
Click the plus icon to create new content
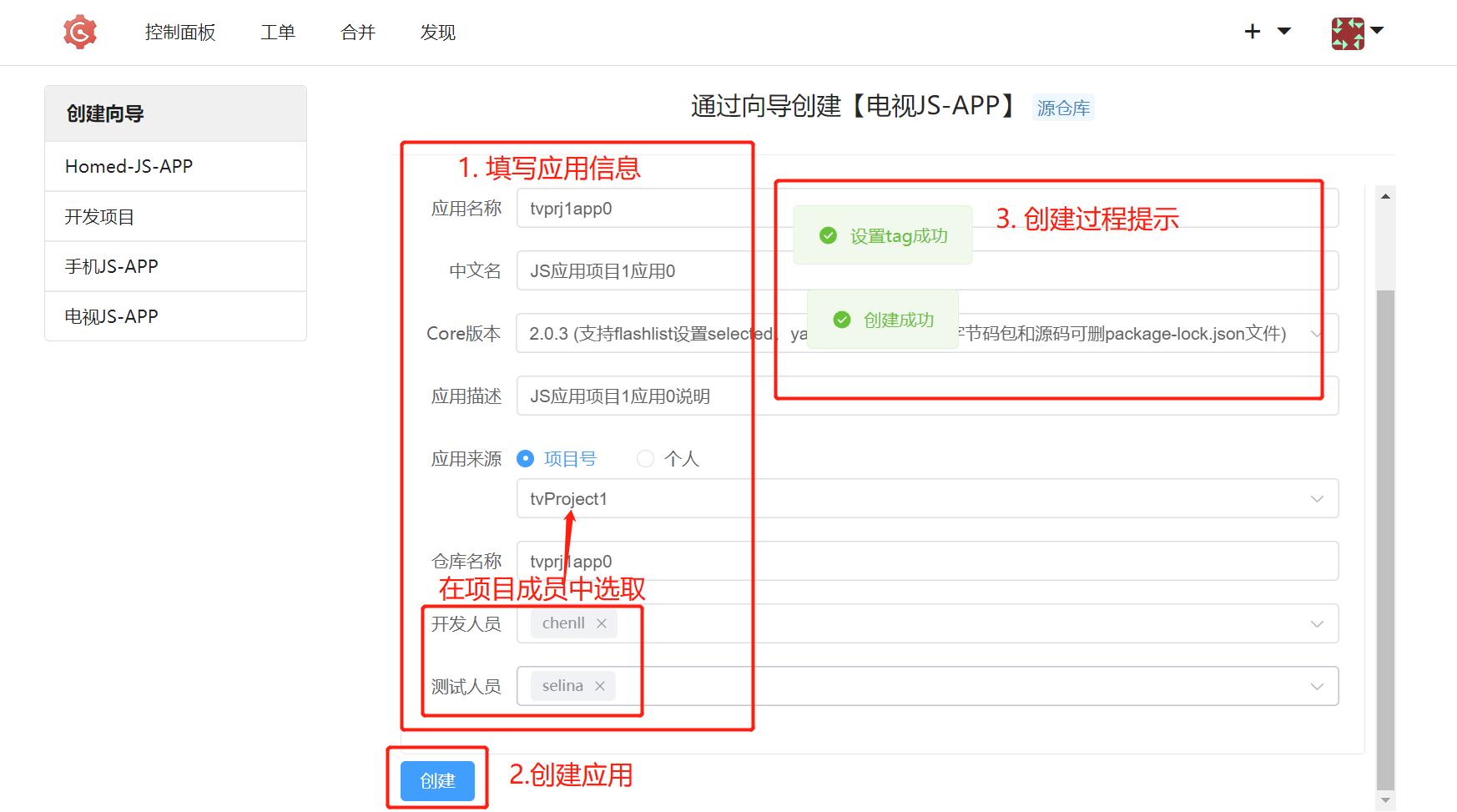point(1252,32)
